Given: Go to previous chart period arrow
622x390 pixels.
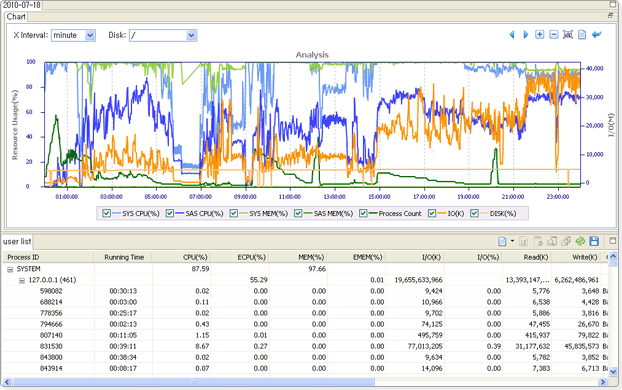Looking at the screenshot, I should pyautogui.click(x=512, y=35).
